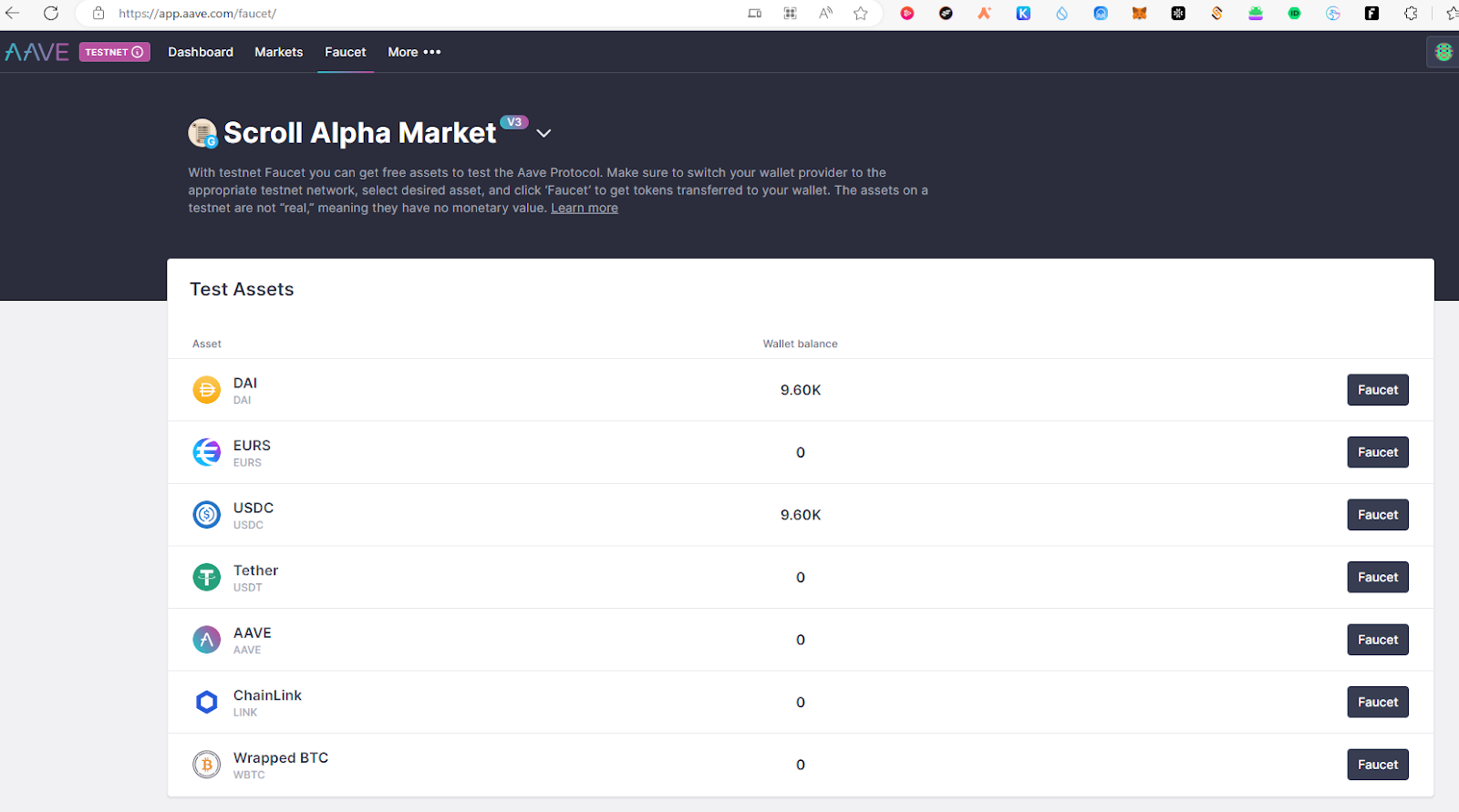This screenshot has width=1459, height=812.
Task: Bookmark page with the star icon
Action: (860, 13)
